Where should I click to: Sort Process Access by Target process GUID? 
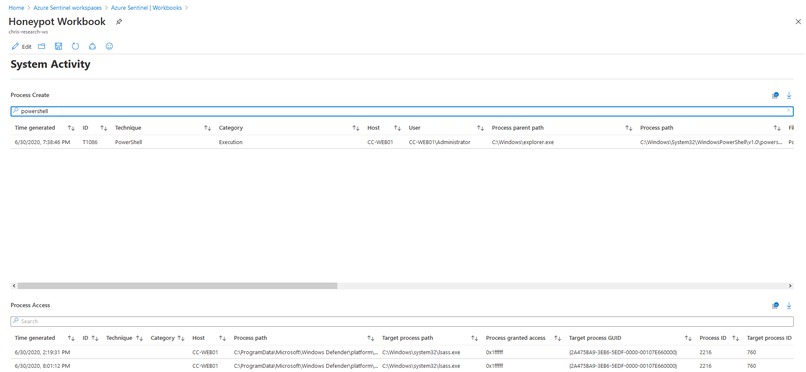[688, 338]
